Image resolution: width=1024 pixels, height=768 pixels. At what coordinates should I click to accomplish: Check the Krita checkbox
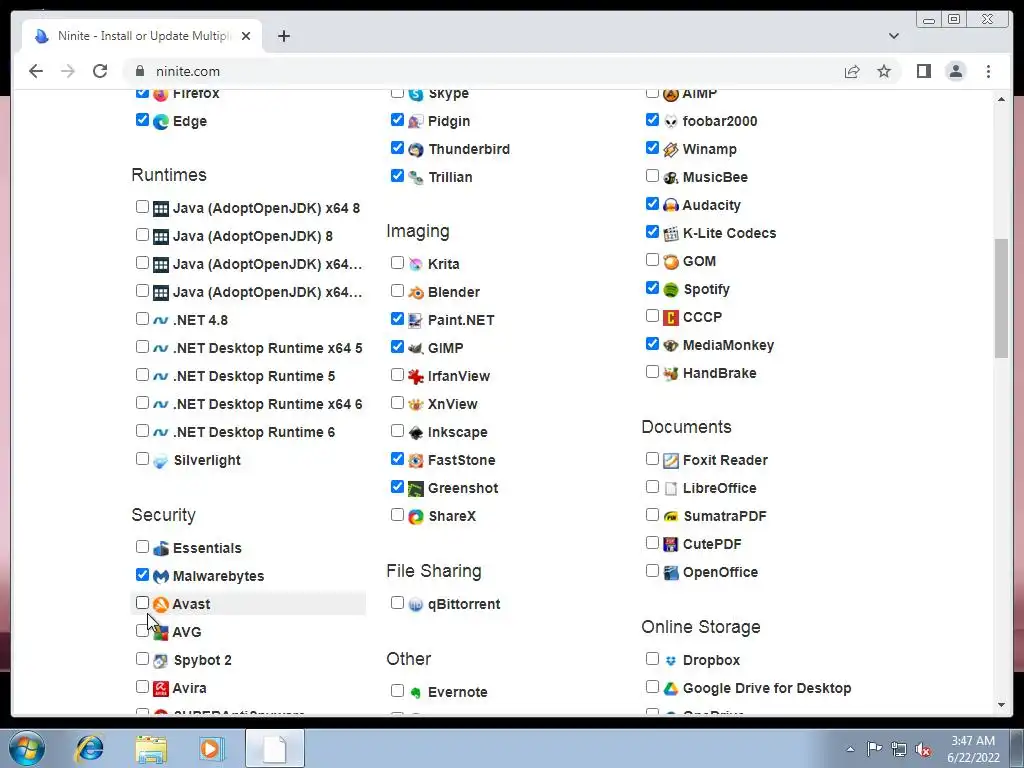coord(397,263)
